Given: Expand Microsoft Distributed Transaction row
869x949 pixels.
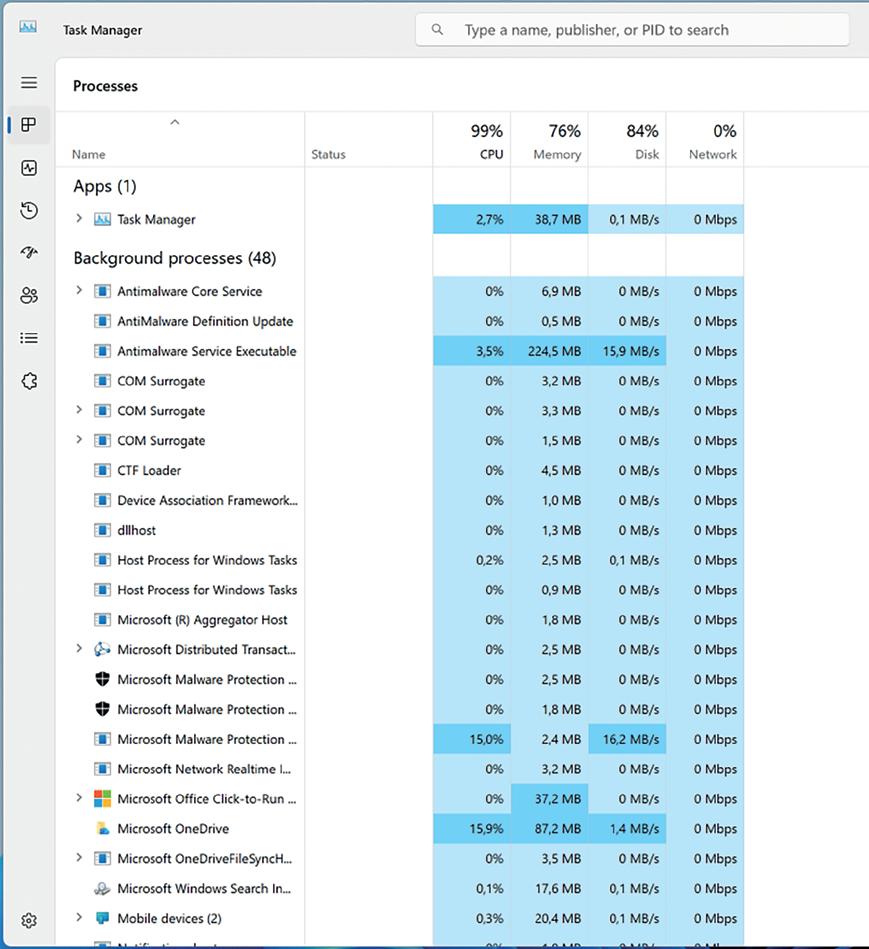Looking at the screenshot, I should tap(79, 649).
